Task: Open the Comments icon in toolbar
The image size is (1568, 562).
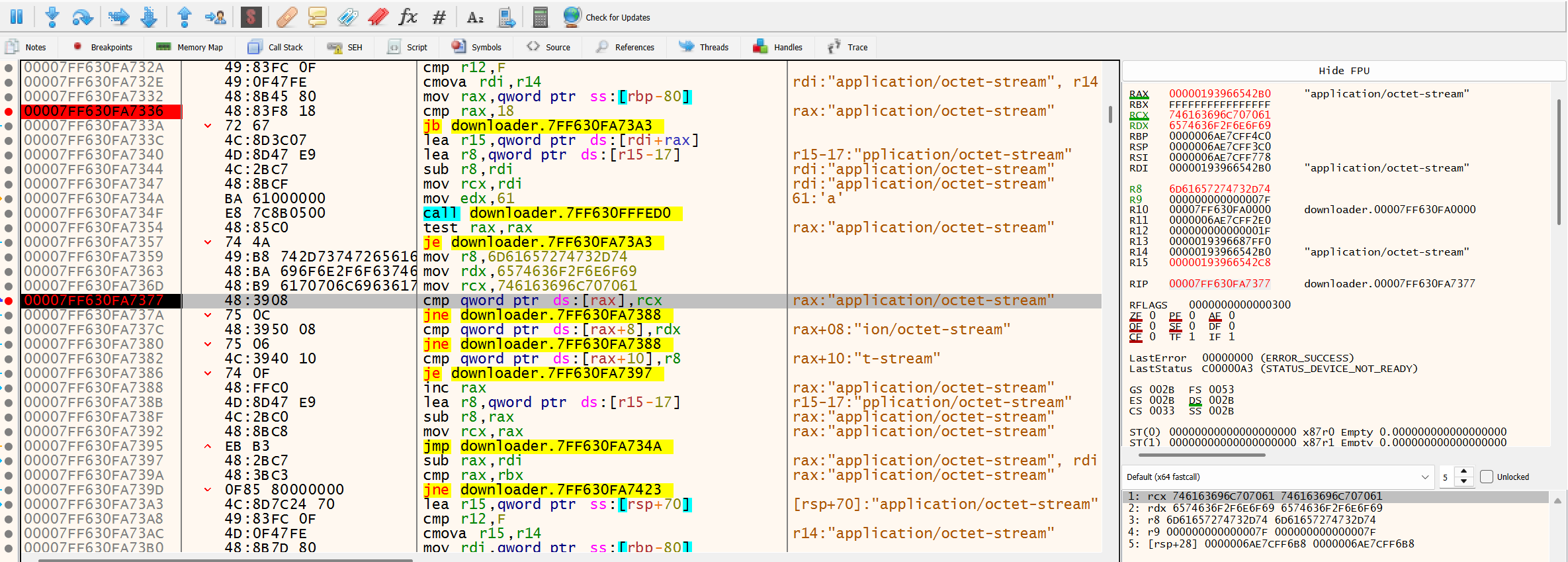Action: tap(318, 17)
